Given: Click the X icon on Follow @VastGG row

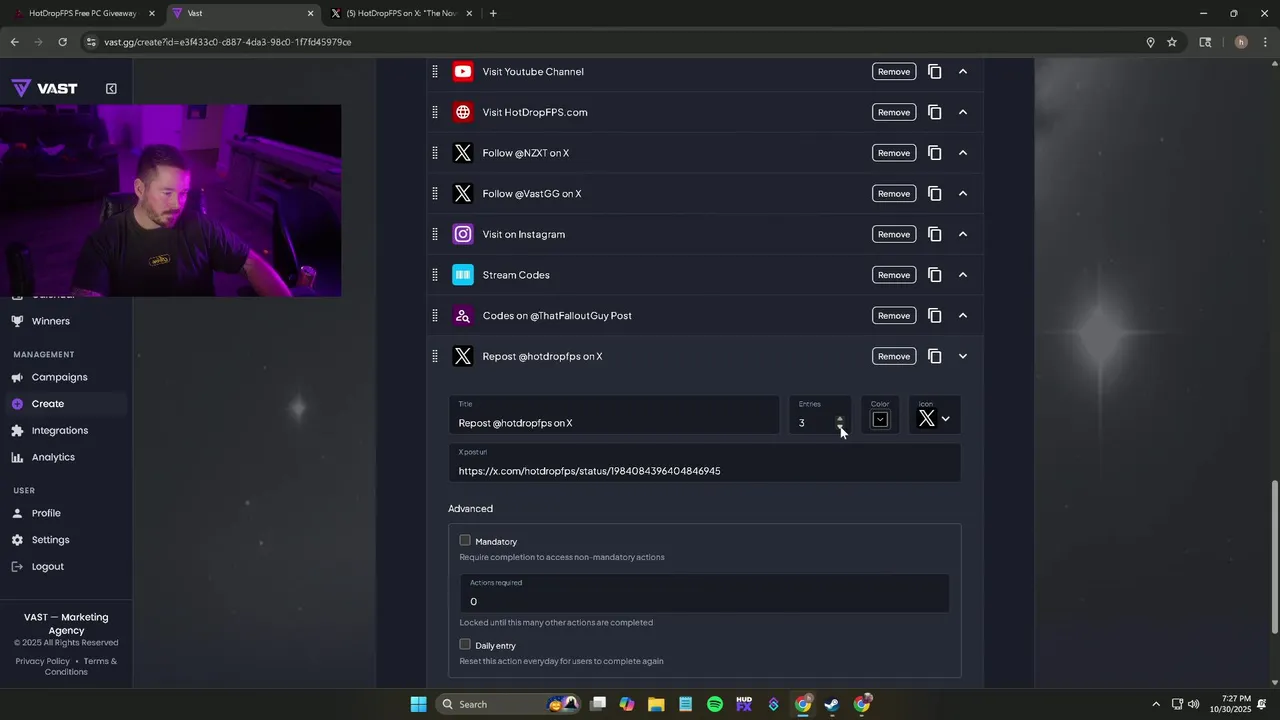Looking at the screenshot, I should point(462,194).
